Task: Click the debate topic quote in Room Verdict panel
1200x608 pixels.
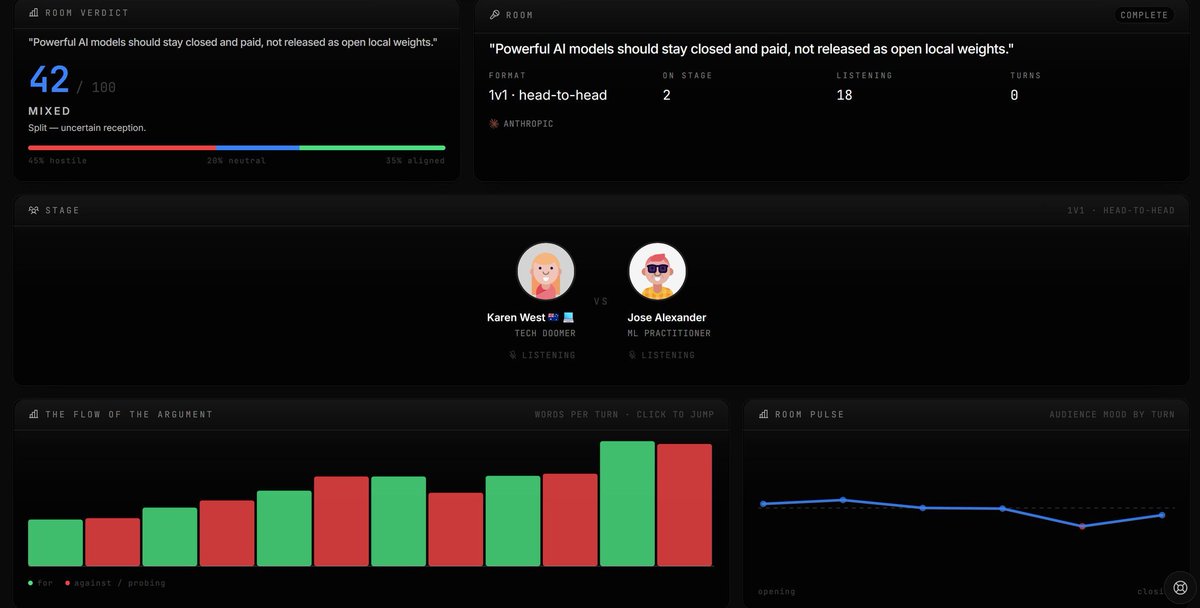Action: click(x=233, y=42)
